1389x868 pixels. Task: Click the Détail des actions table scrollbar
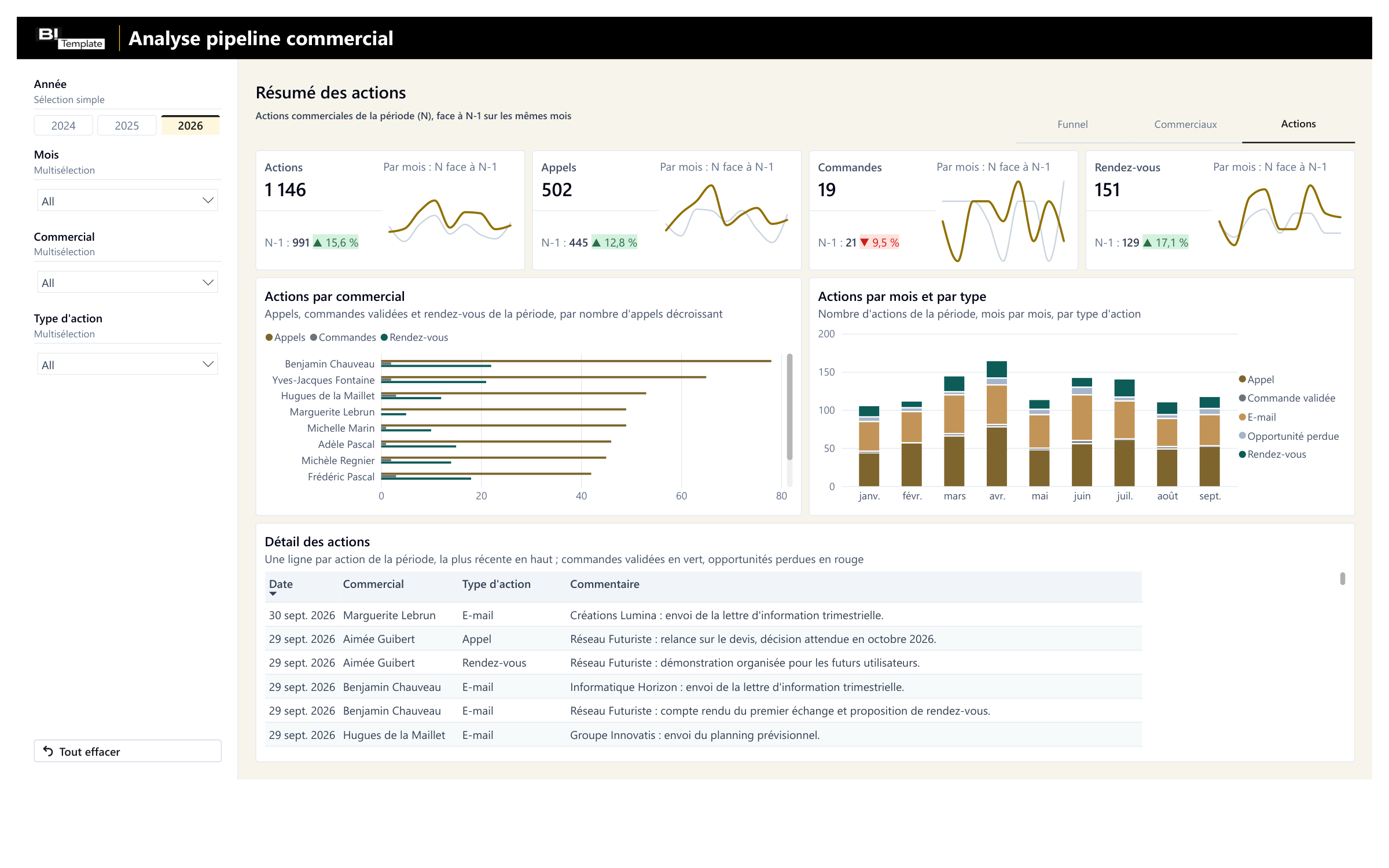tap(1342, 579)
